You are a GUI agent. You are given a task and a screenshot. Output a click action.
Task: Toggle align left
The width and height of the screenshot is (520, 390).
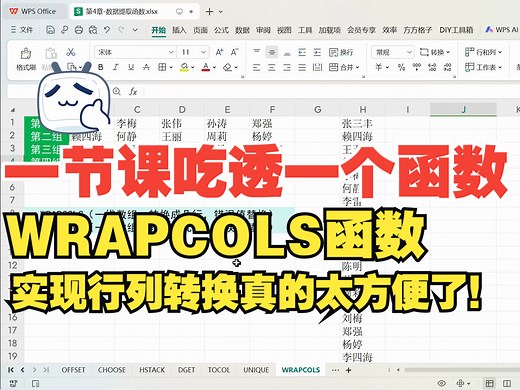pyautogui.click(x=256, y=67)
